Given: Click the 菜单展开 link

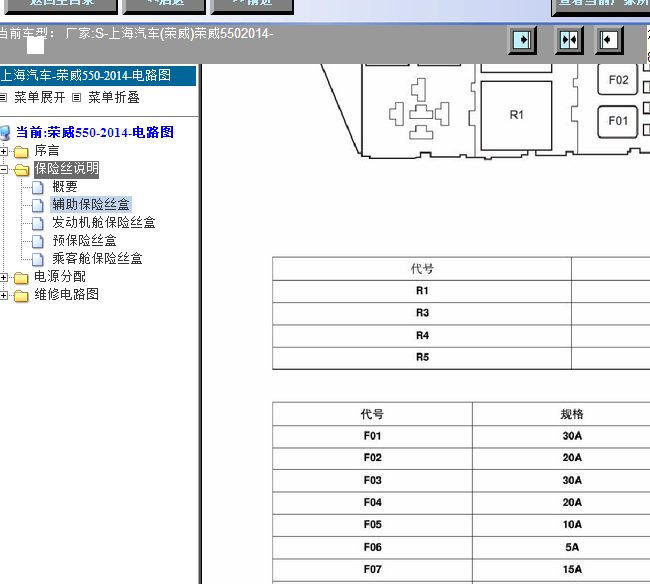Looking at the screenshot, I should point(40,97).
